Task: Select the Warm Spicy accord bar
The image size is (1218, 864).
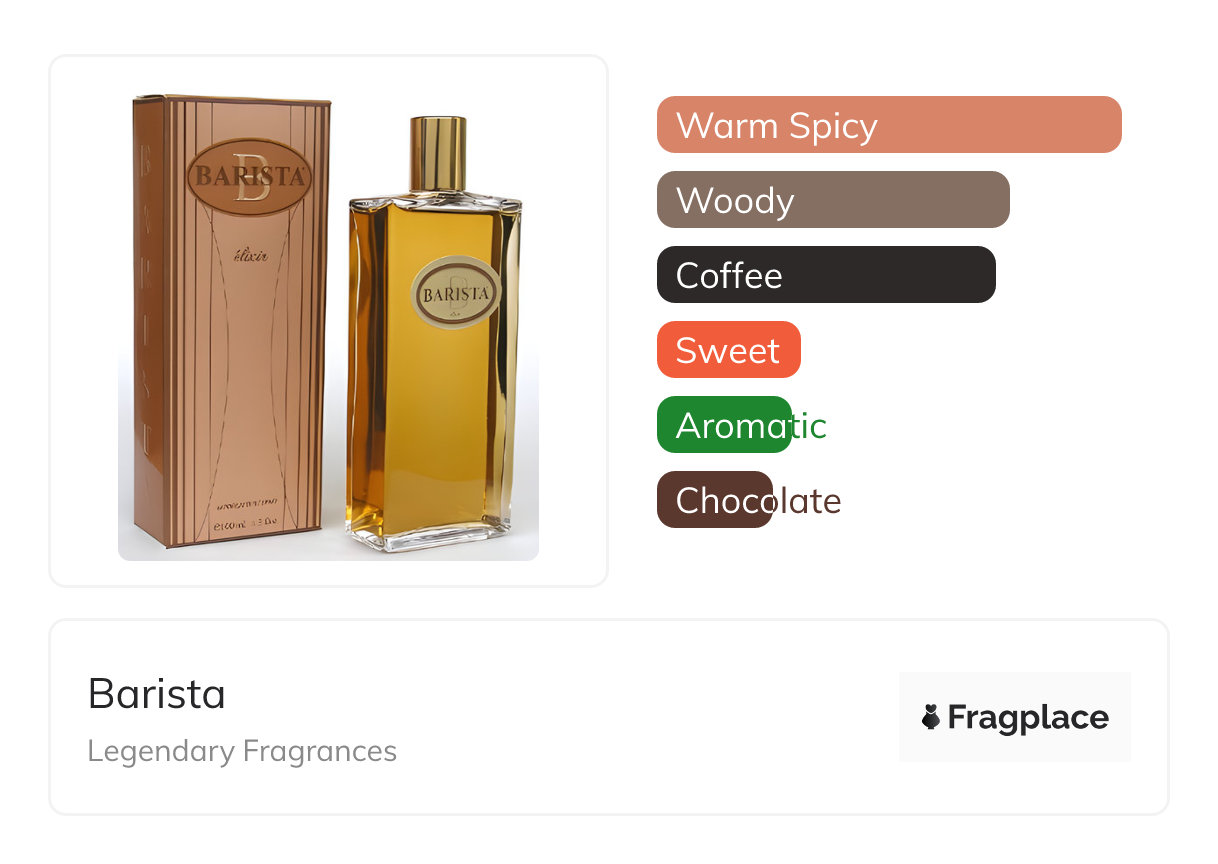Action: [x=889, y=125]
